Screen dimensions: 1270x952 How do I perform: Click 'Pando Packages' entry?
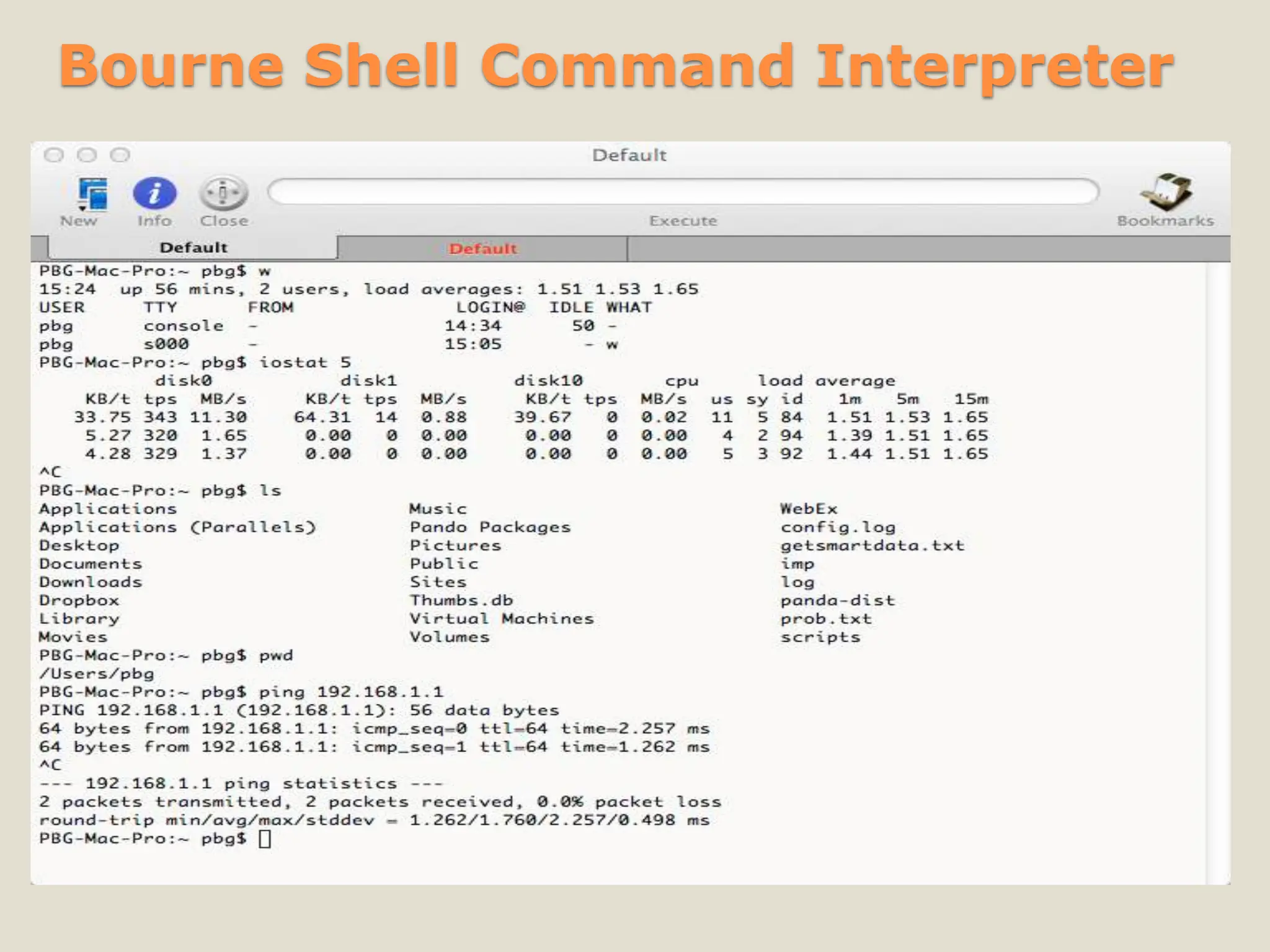tap(490, 527)
